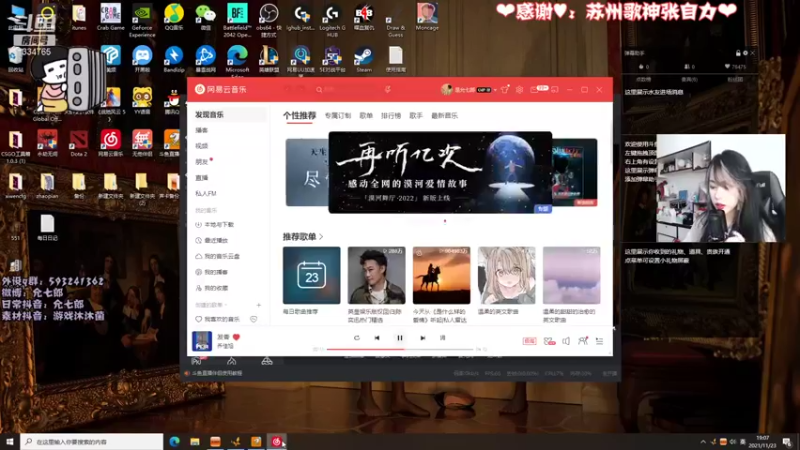Image resolution: width=800 pixels, height=450 pixels.
Task: Go back to the previous track
Action: pos(377,338)
